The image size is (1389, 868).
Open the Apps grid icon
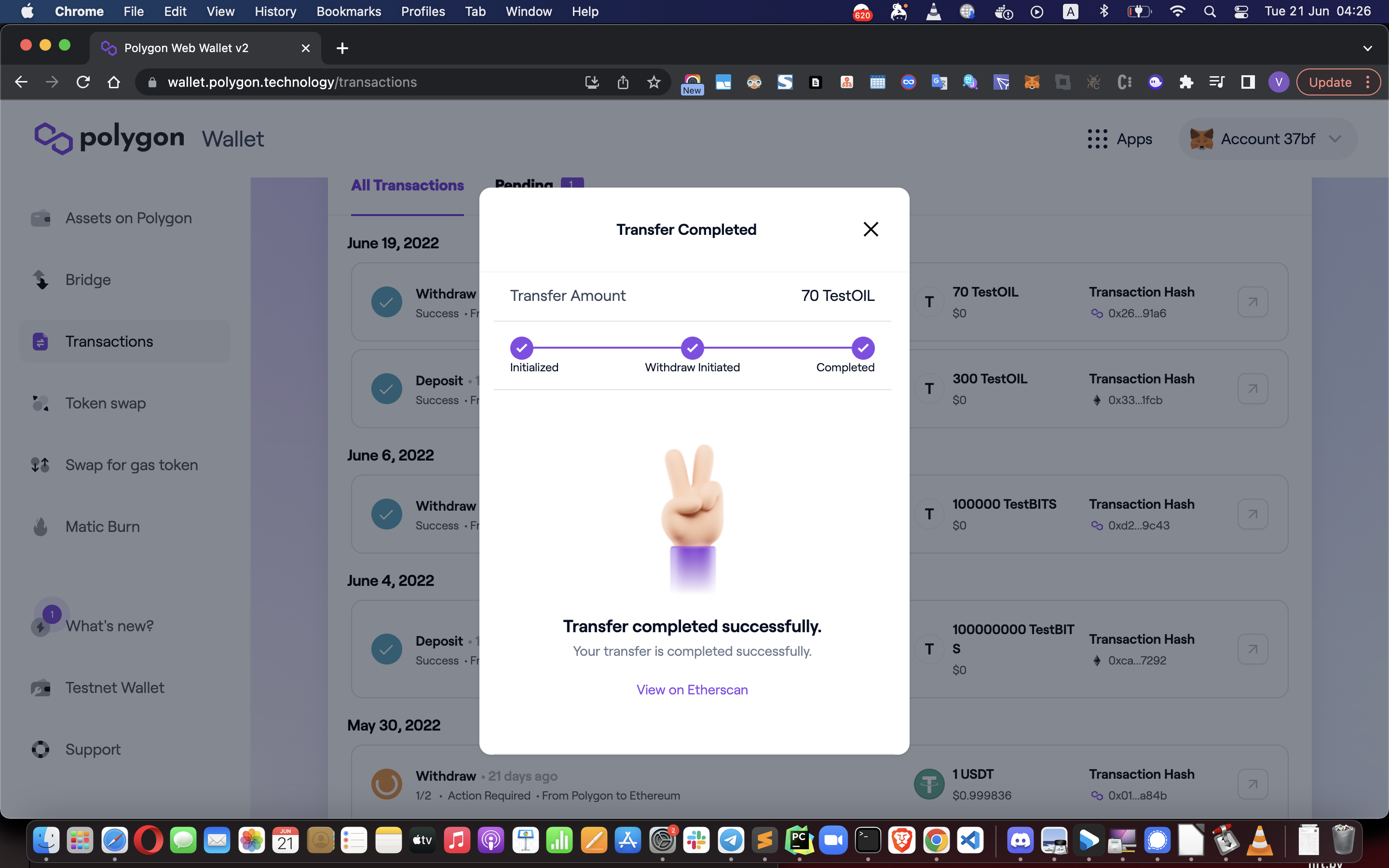pyautogui.click(x=1097, y=139)
